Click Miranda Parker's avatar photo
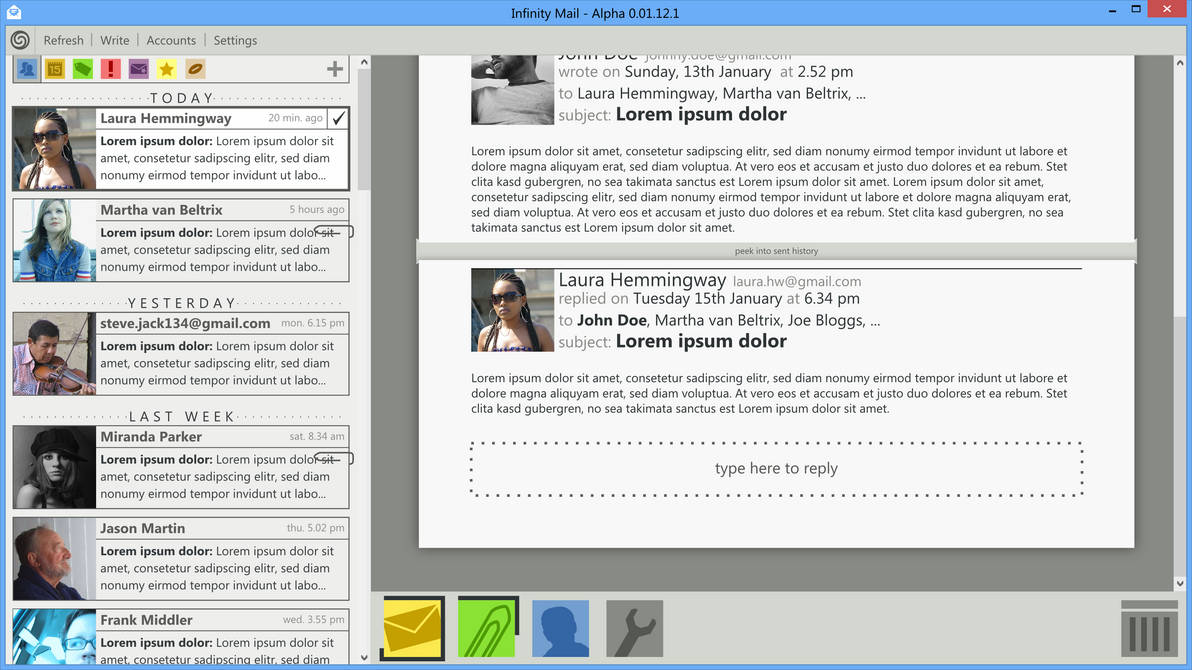 coord(55,467)
